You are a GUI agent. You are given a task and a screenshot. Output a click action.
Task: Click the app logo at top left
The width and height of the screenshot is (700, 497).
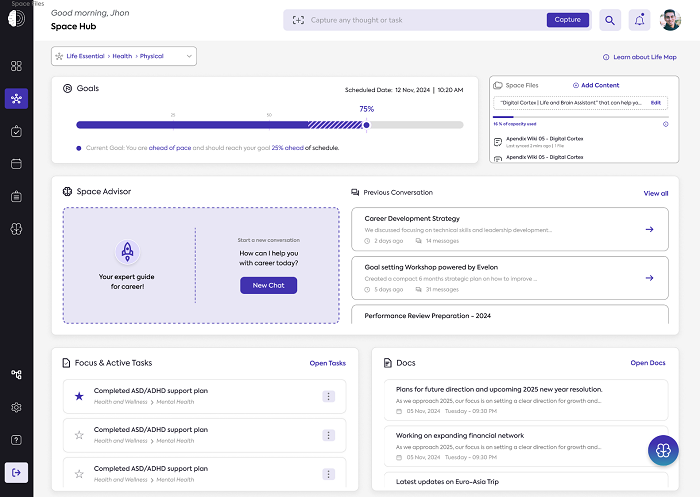point(17,18)
